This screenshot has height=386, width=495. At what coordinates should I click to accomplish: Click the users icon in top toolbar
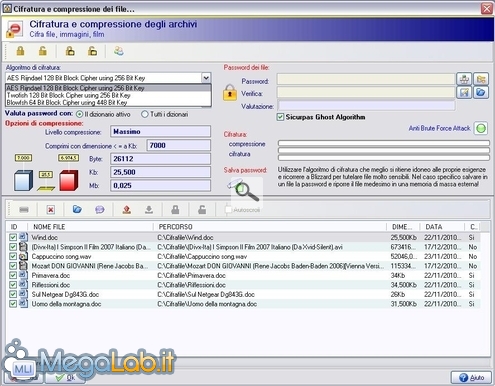pyautogui.click(x=119, y=51)
